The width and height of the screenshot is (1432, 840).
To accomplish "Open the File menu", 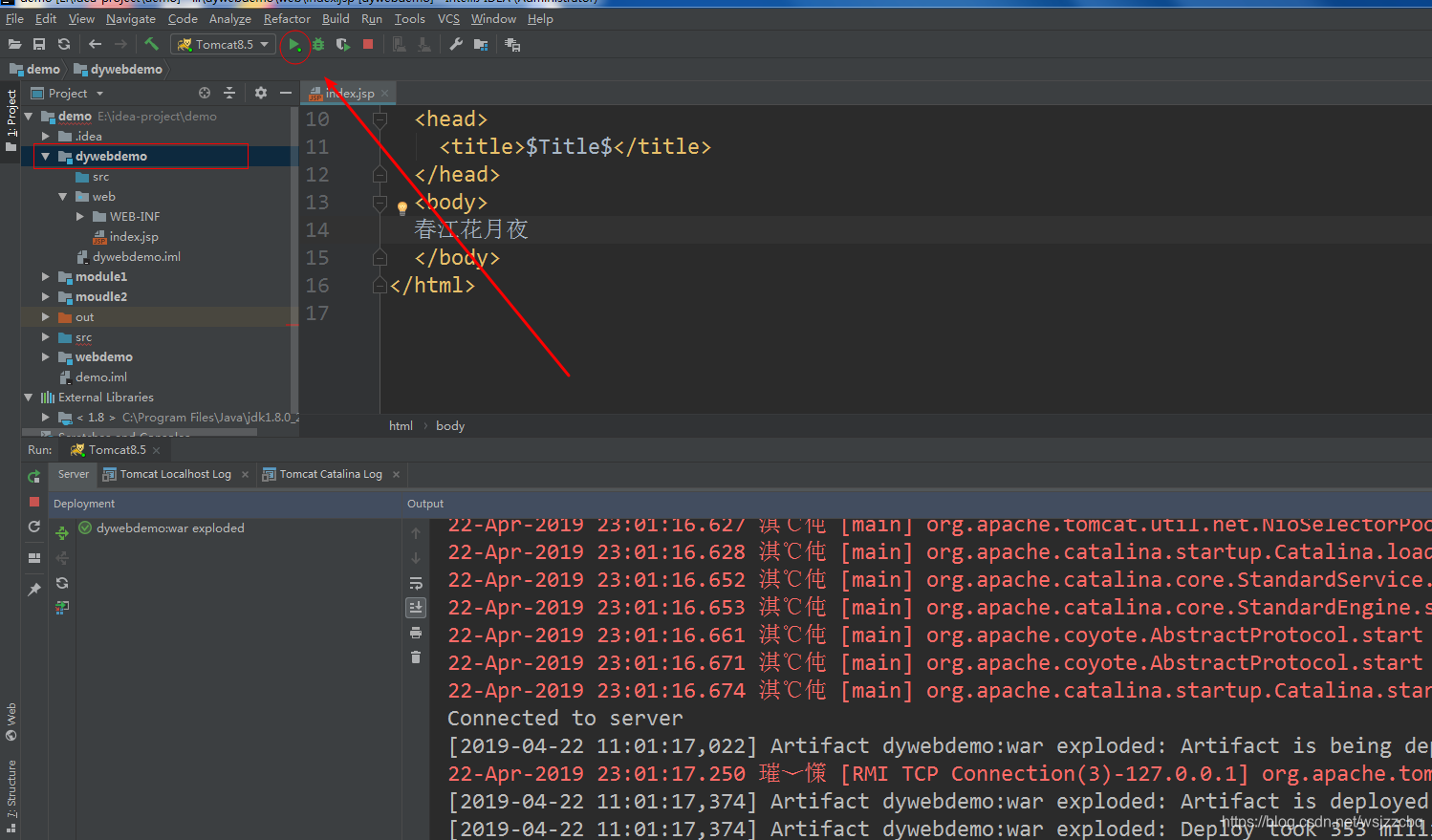I will pyautogui.click(x=14, y=18).
